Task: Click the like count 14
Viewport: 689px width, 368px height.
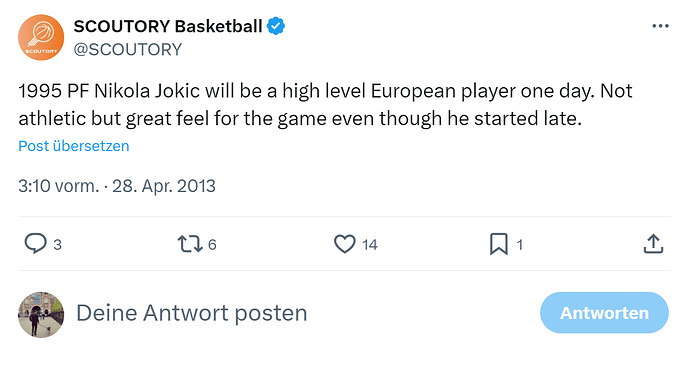Action: pyautogui.click(x=370, y=244)
